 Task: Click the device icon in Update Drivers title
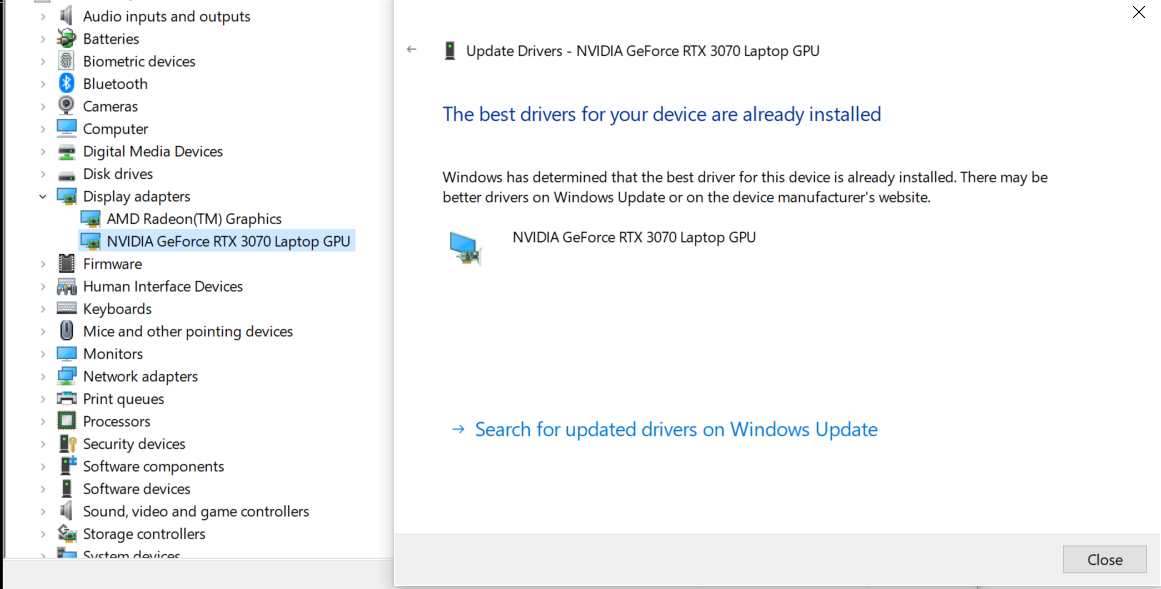449,50
